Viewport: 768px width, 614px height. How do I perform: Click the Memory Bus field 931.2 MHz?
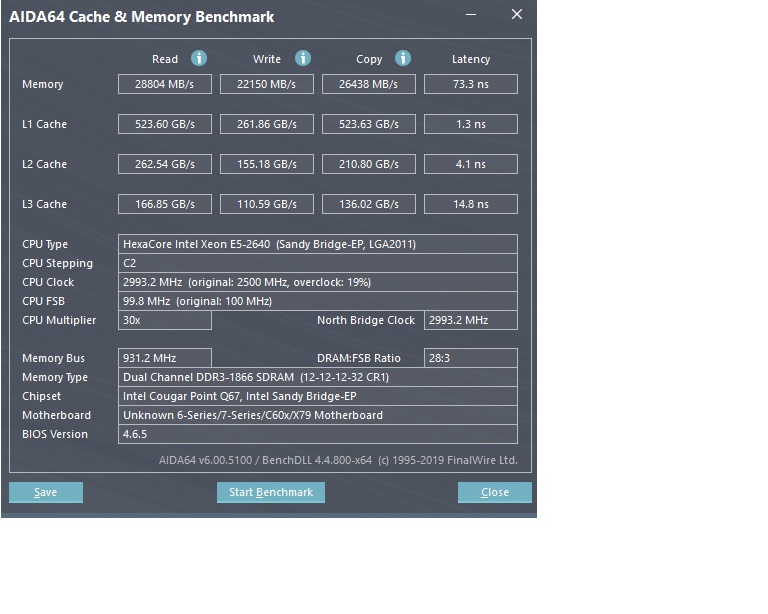point(165,358)
